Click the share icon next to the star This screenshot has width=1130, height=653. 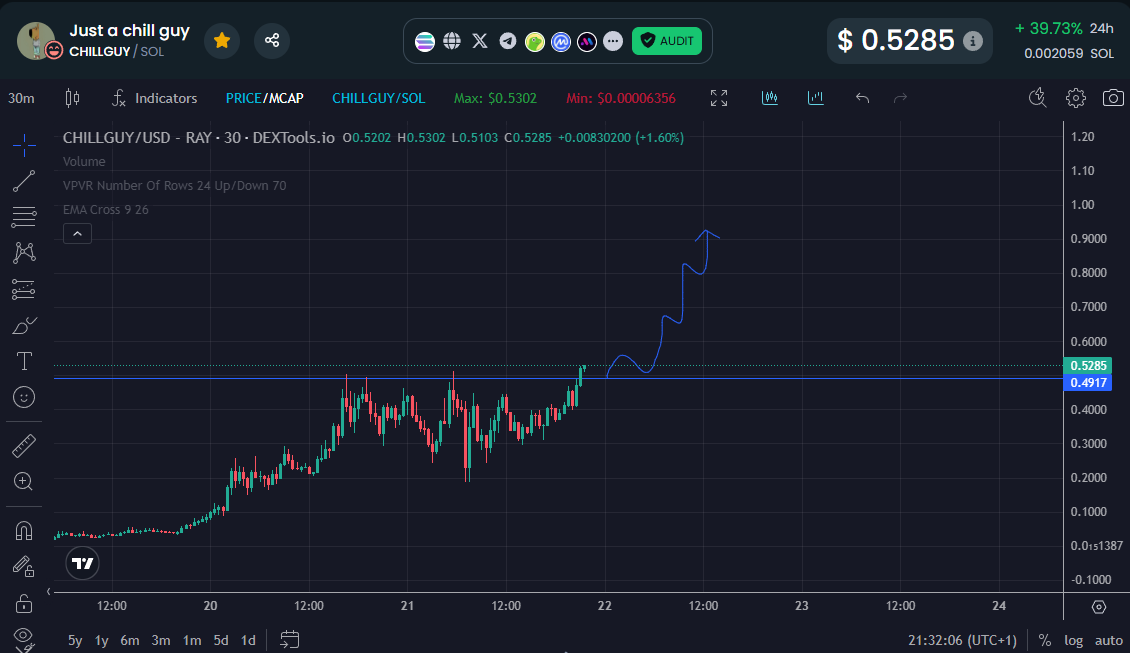point(272,40)
